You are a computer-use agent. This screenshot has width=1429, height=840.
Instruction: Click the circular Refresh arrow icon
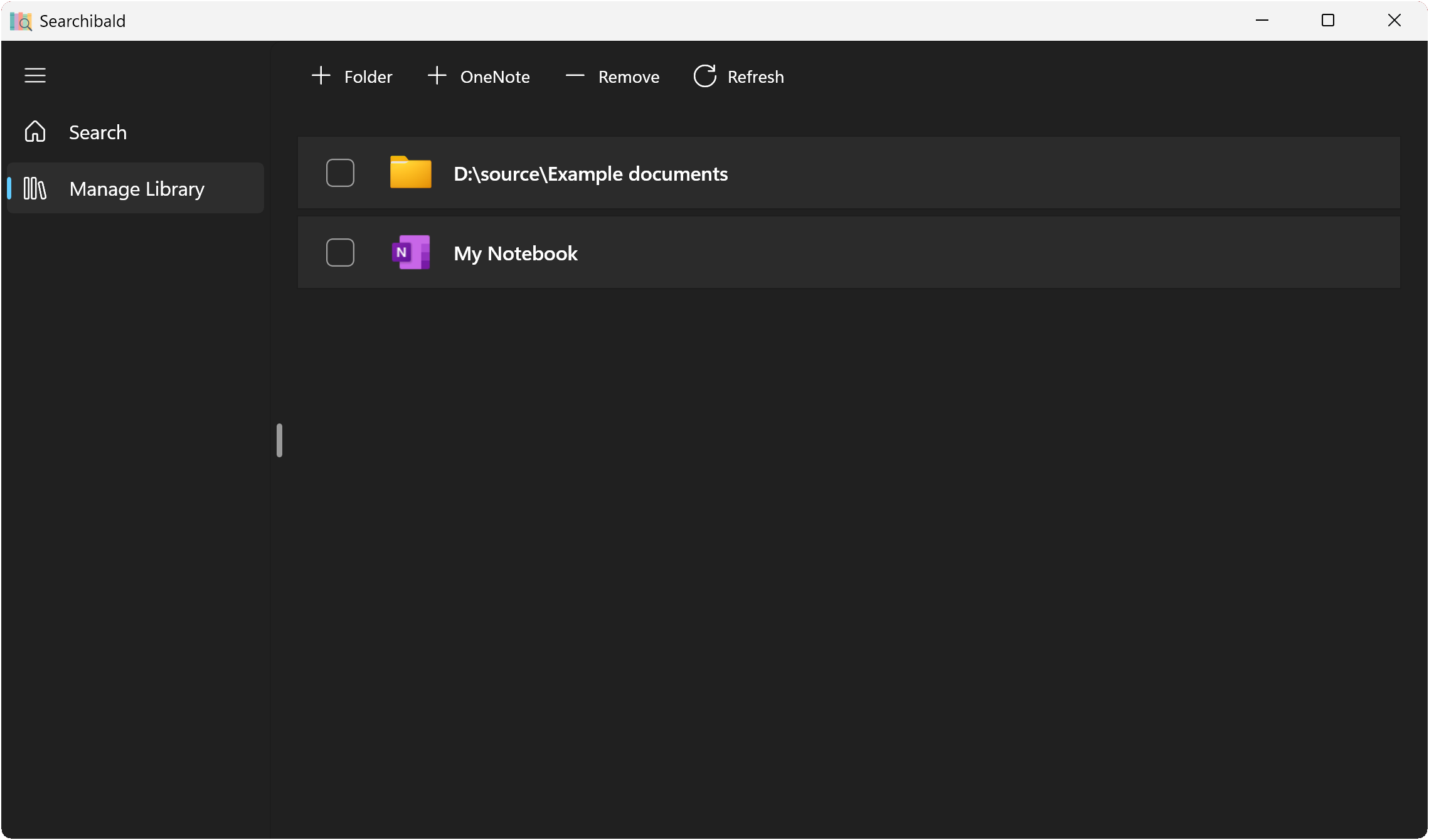(x=704, y=75)
